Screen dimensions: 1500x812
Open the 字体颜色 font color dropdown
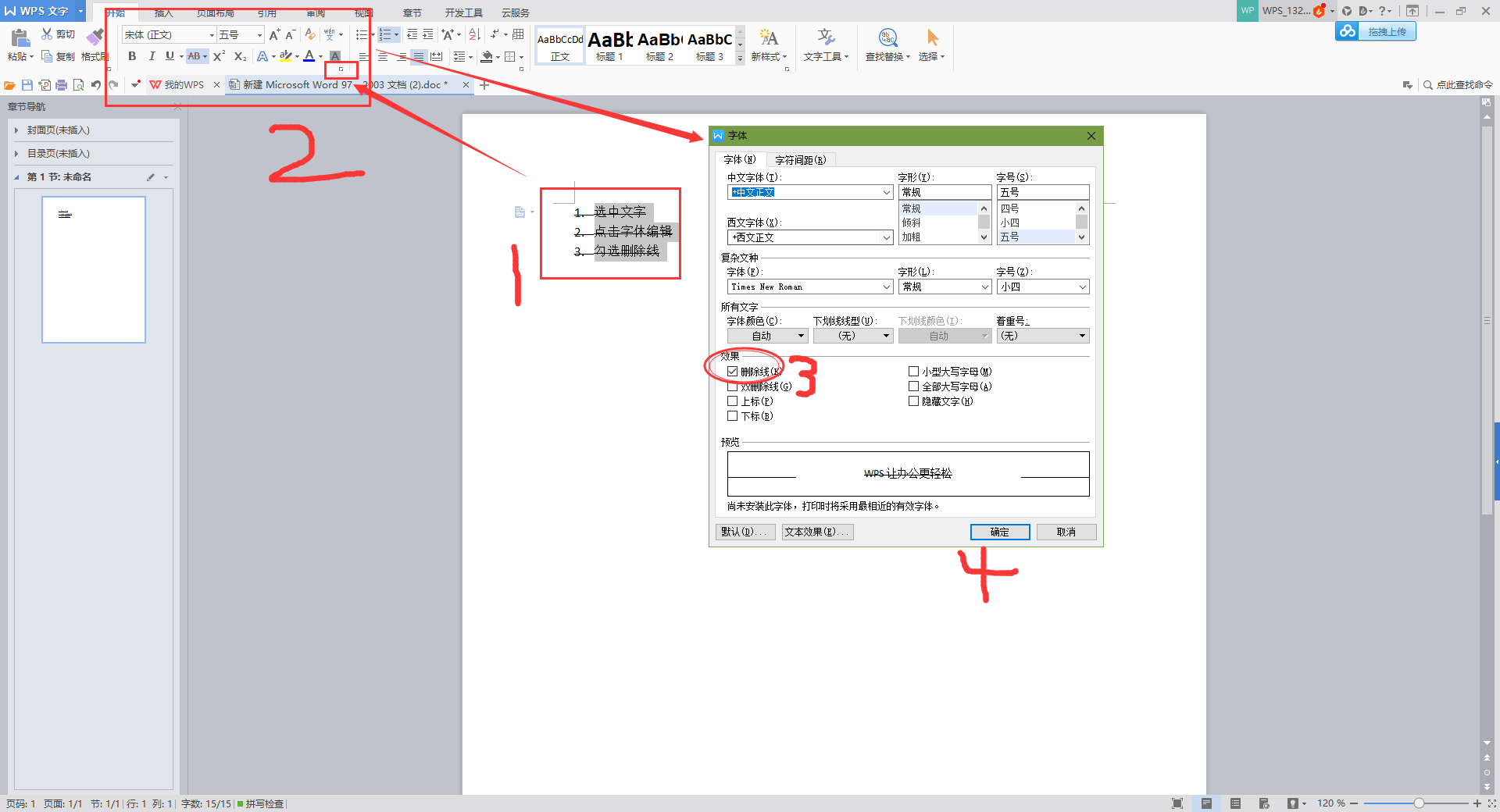767,336
